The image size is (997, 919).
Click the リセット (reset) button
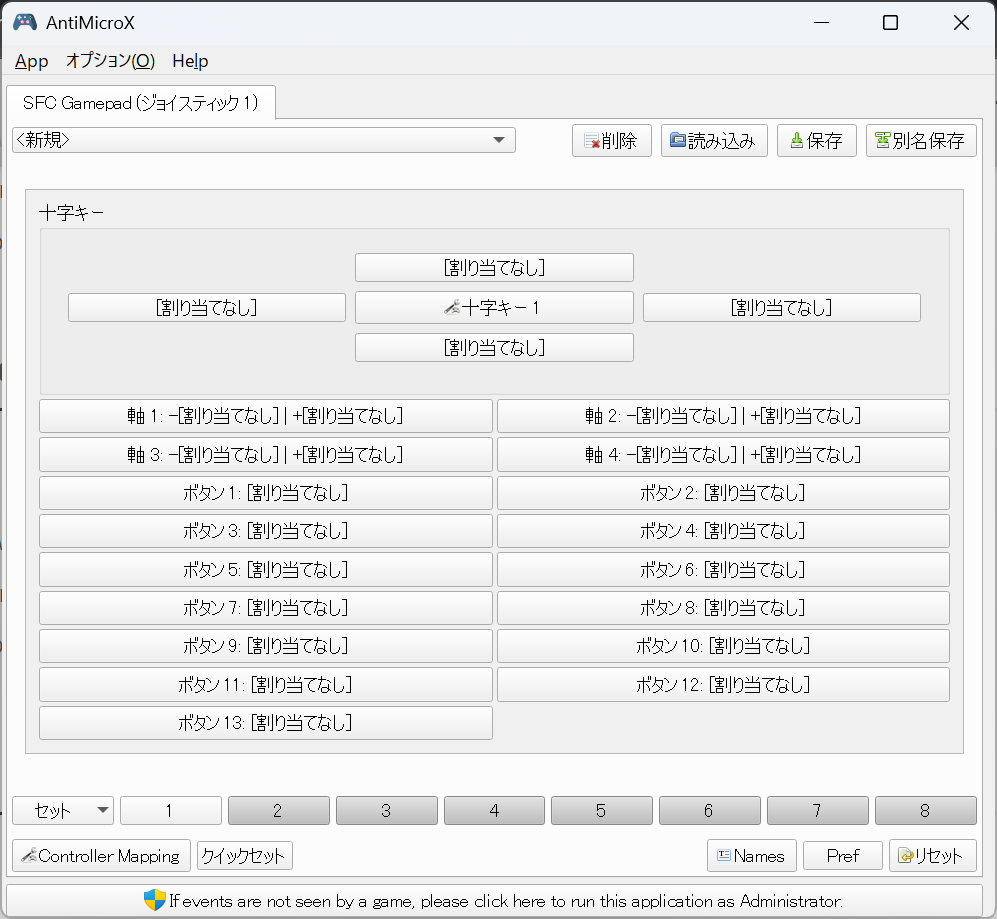(x=932, y=856)
